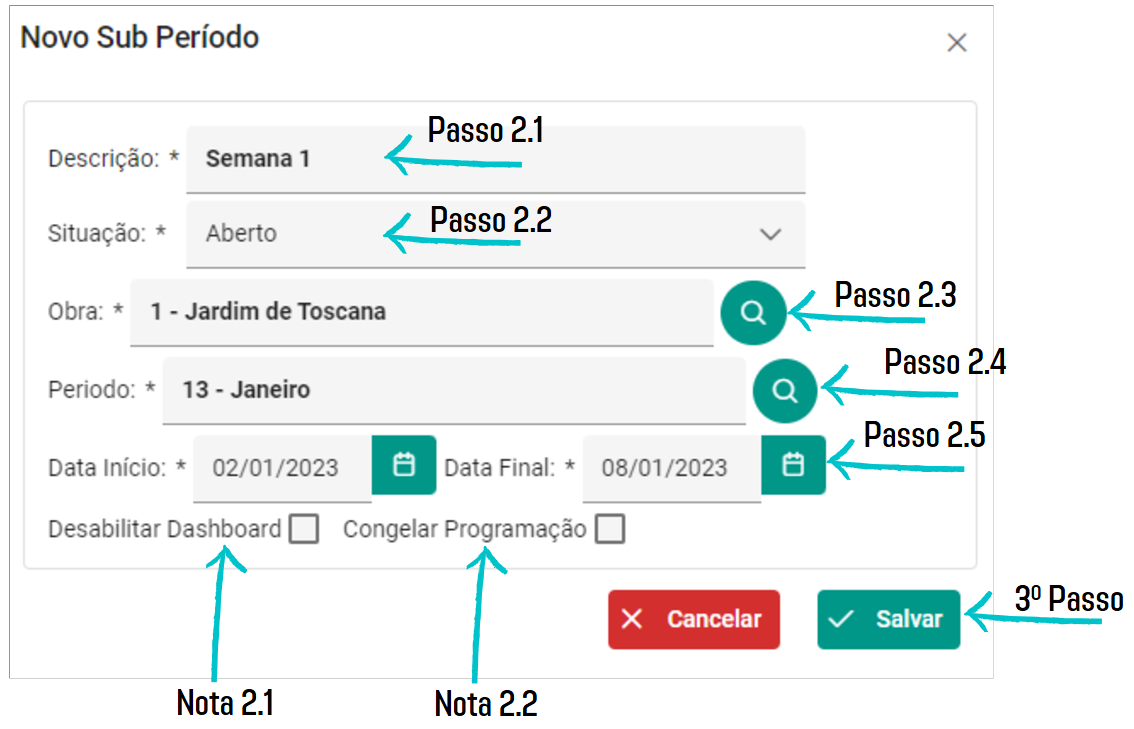This screenshot has width=1134, height=729.
Task: Open the Situação field showing Aberto
Action: tap(495, 234)
